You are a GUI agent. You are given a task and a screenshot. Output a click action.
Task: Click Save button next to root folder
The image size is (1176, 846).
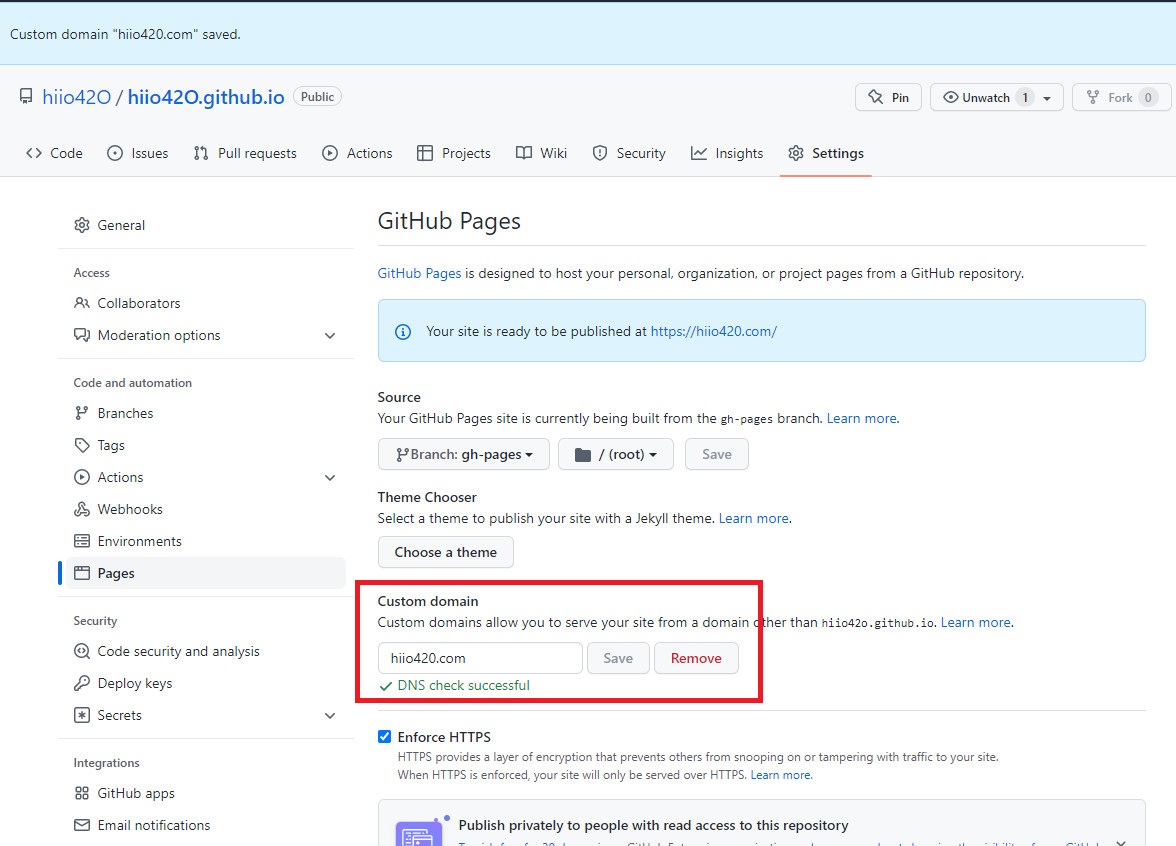(x=716, y=454)
